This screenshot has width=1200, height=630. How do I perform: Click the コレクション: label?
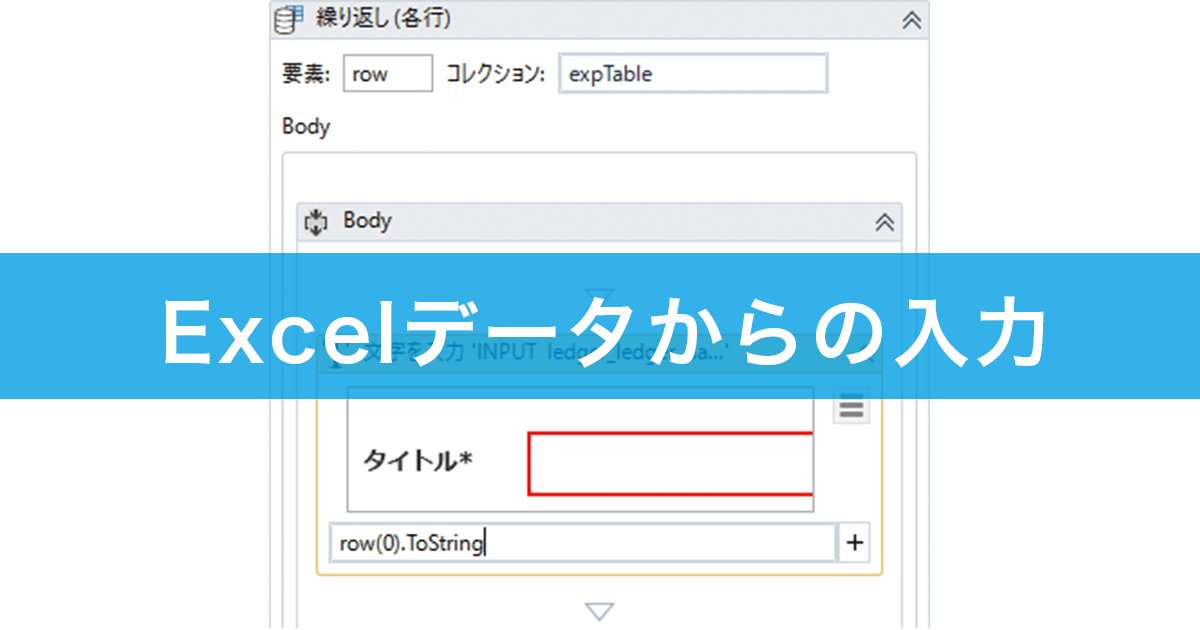click(495, 74)
